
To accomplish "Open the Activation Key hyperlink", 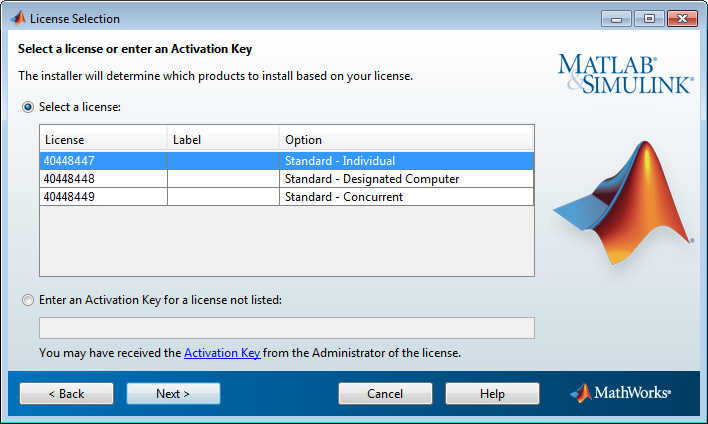I will click(x=222, y=353).
